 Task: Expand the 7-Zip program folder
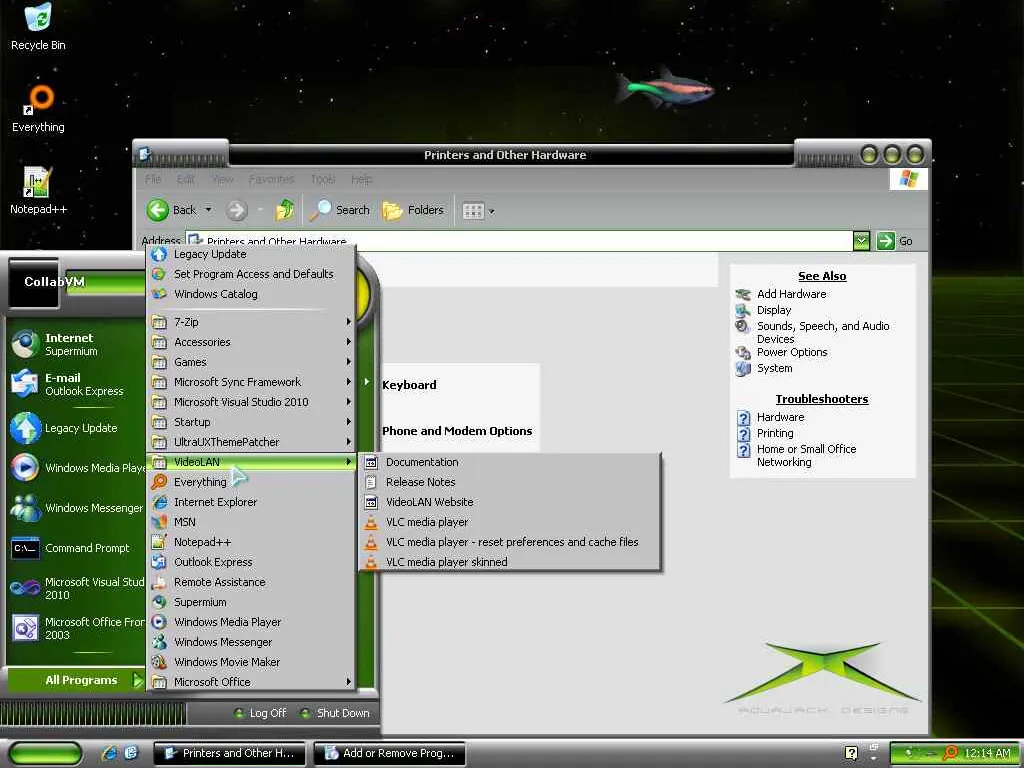(251, 322)
